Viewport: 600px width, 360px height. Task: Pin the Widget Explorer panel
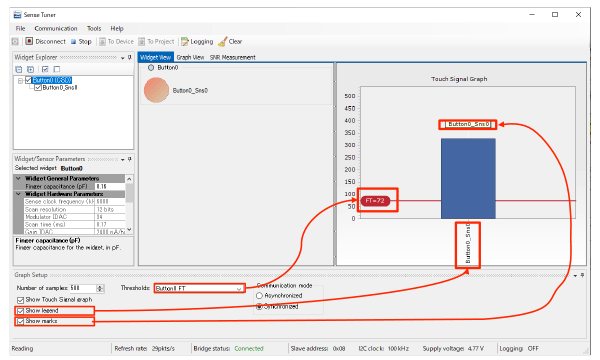[130, 57]
